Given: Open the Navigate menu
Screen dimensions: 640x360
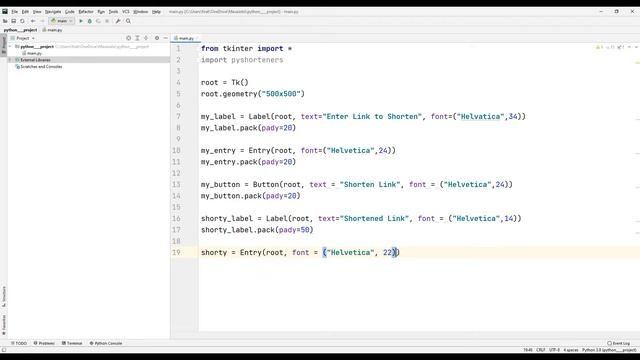Looking at the screenshot, I should [53, 12].
